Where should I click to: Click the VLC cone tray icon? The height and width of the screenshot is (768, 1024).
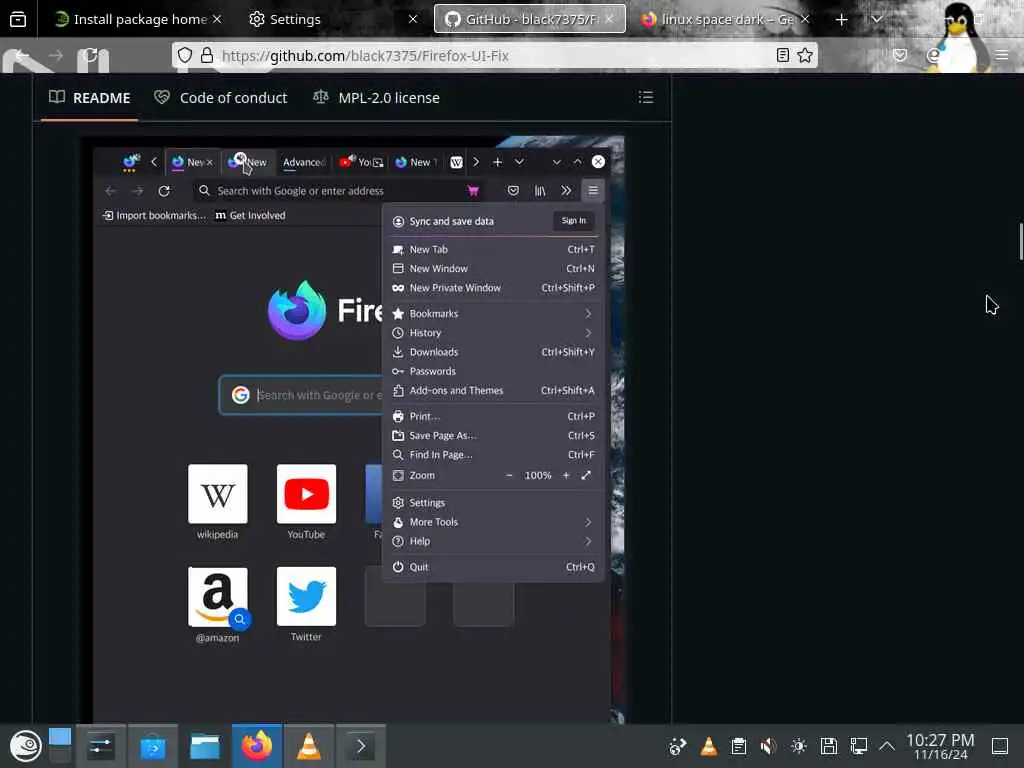(x=709, y=746)
